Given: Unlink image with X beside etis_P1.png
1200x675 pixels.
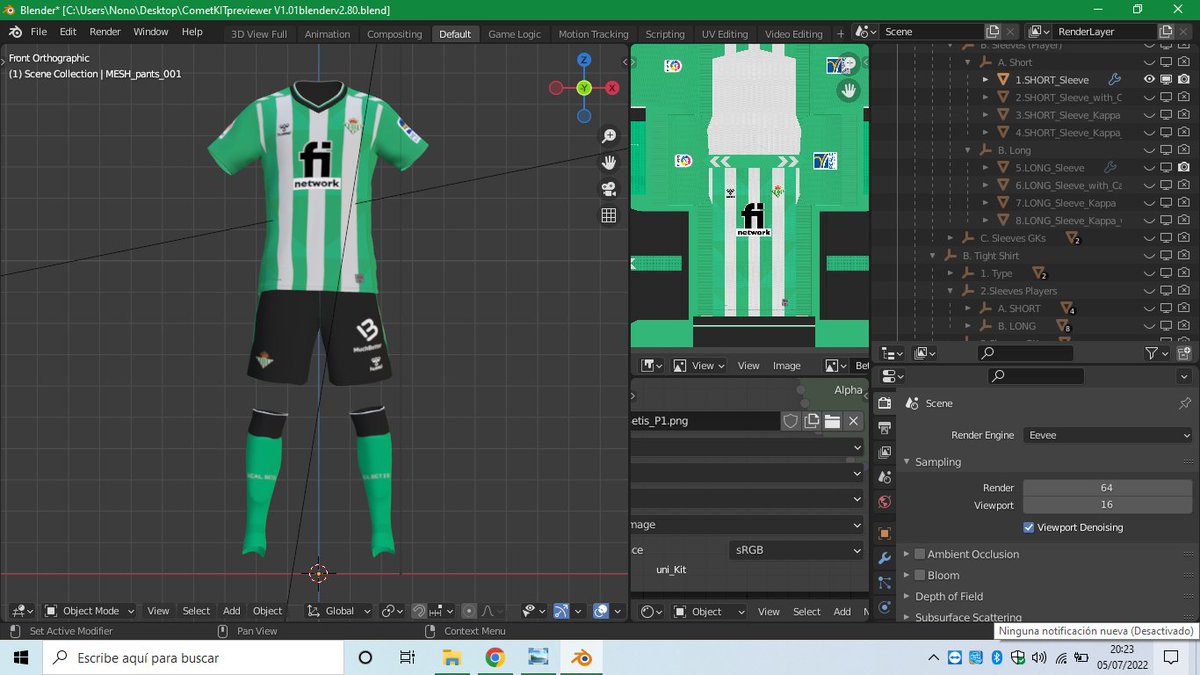Looking at the screenshot, I should pyautogui.click(x=853, y=421).
